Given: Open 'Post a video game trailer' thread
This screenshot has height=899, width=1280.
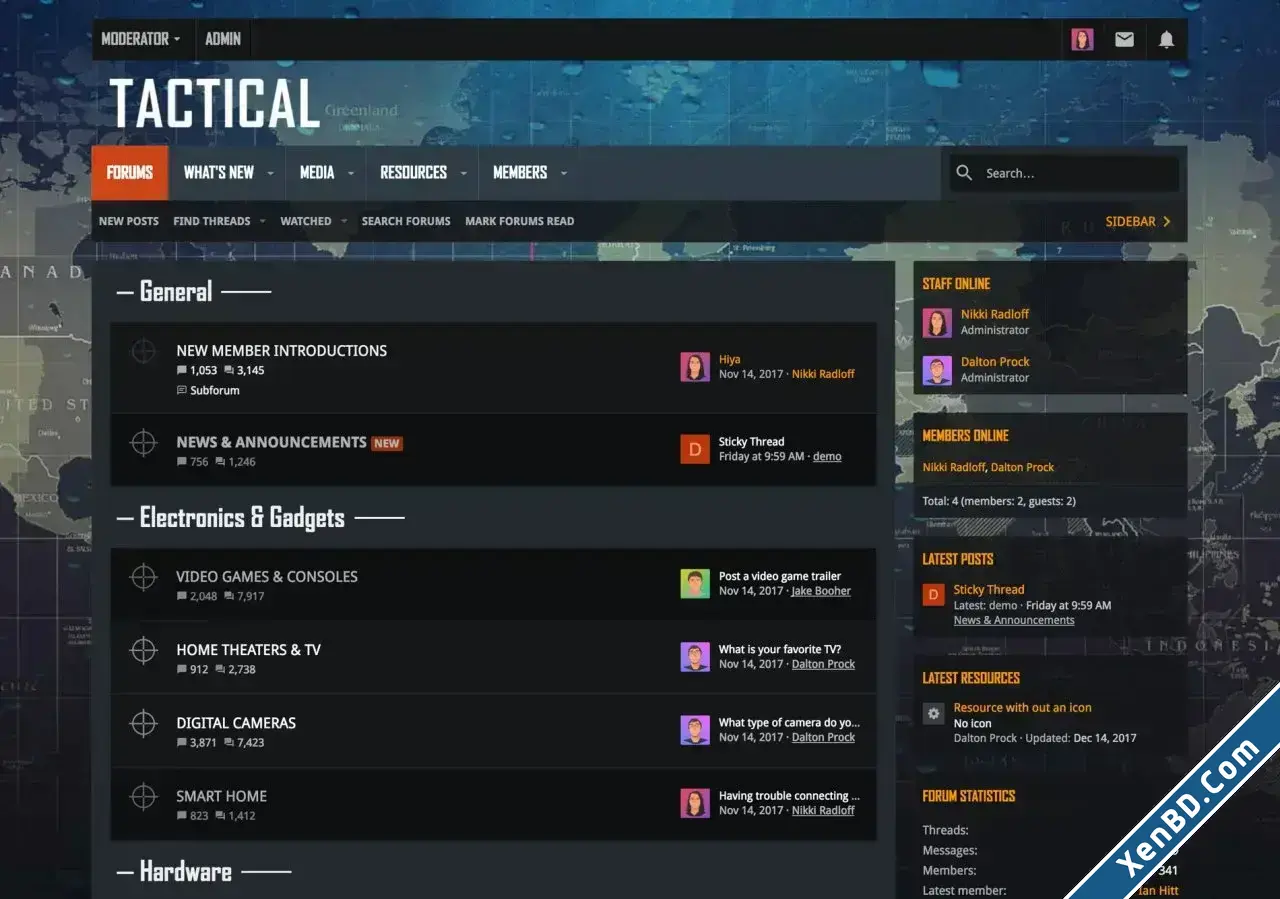Looking at the screenshot, I should click(780, 576).
